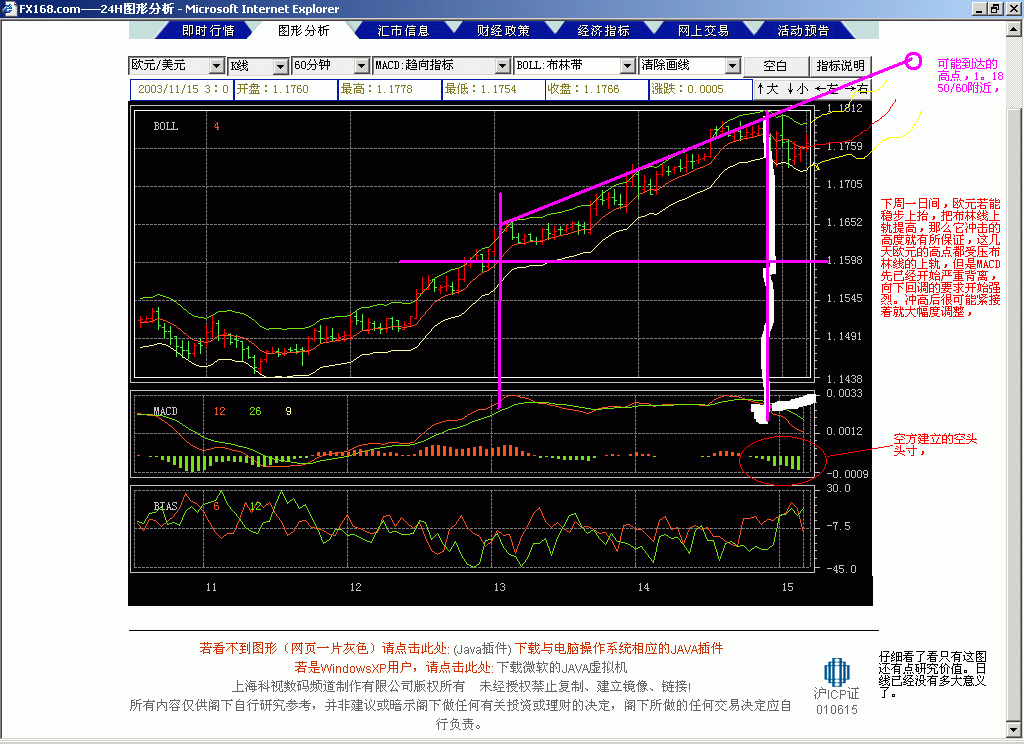Expand the 欧元/美元 currency pair dropdown
Viewport: 1024px width, 744px height.
tap(217, 65)
